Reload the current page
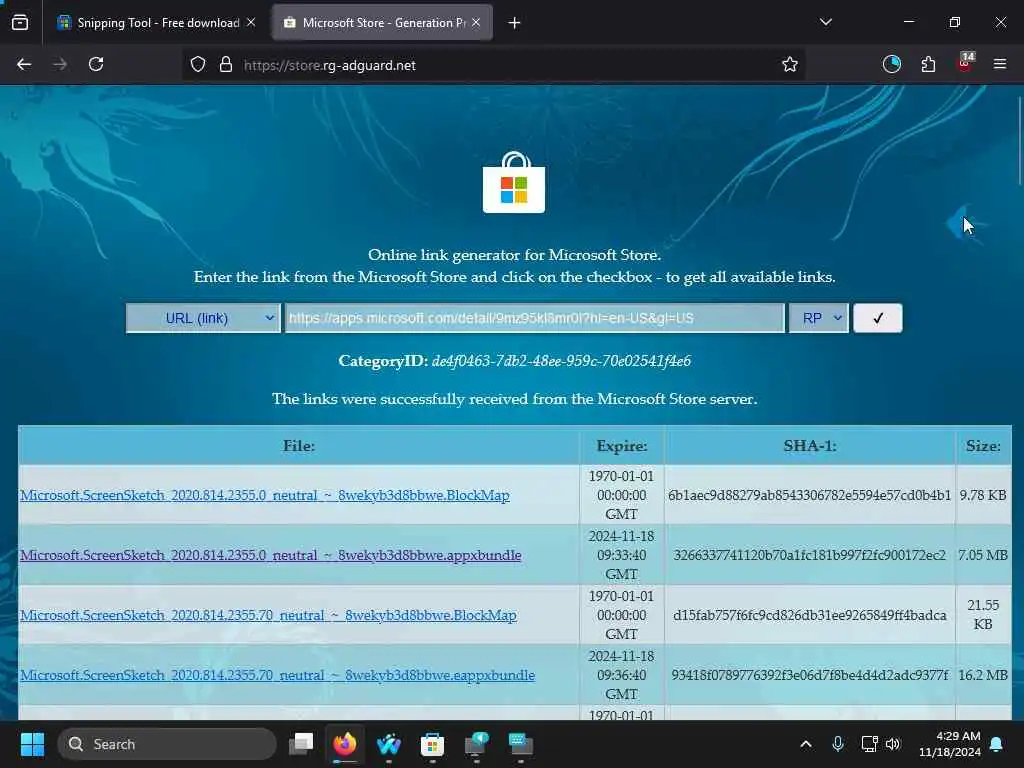The width and height of the screenshot is (1024, 768). (x=96, y=65)
